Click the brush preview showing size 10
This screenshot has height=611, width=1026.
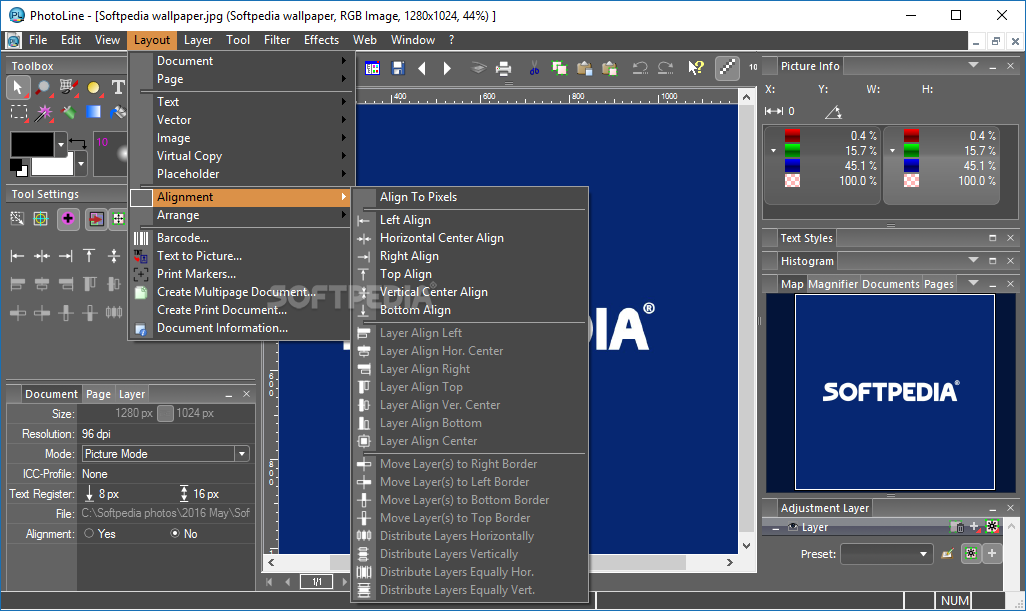click(110, 153)
